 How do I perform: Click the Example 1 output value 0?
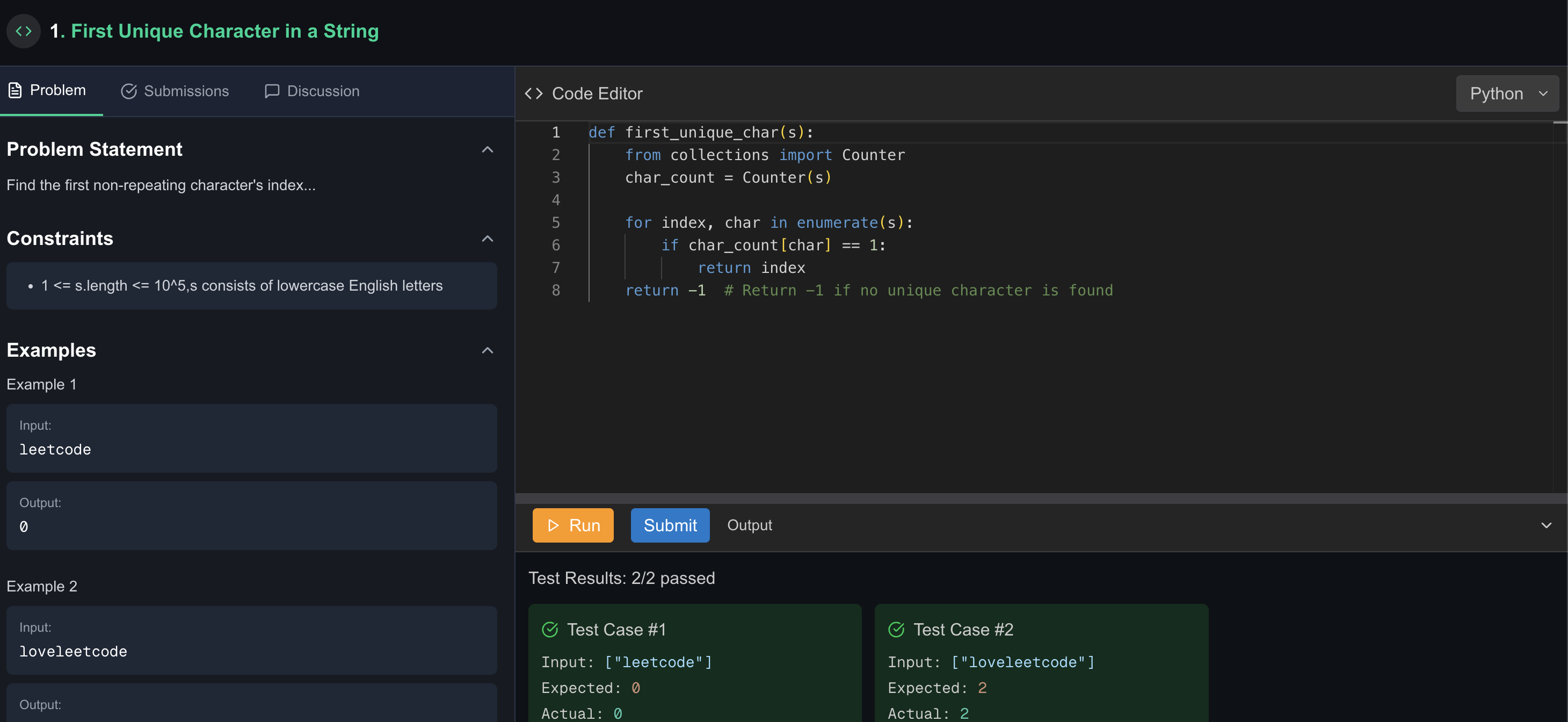point(23,527)
